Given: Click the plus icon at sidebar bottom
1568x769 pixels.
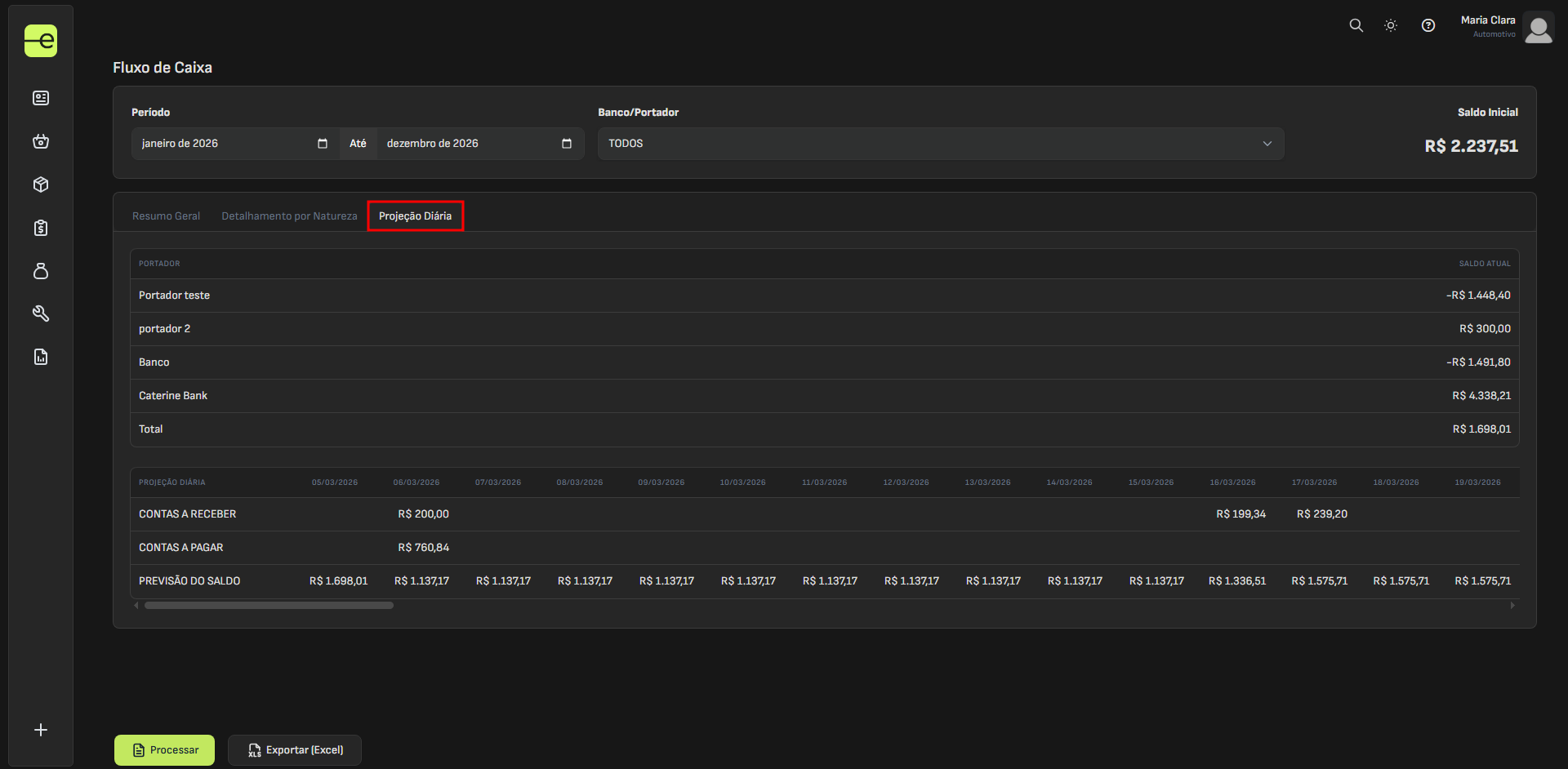Looking at the screenshot, I should 41,730.
